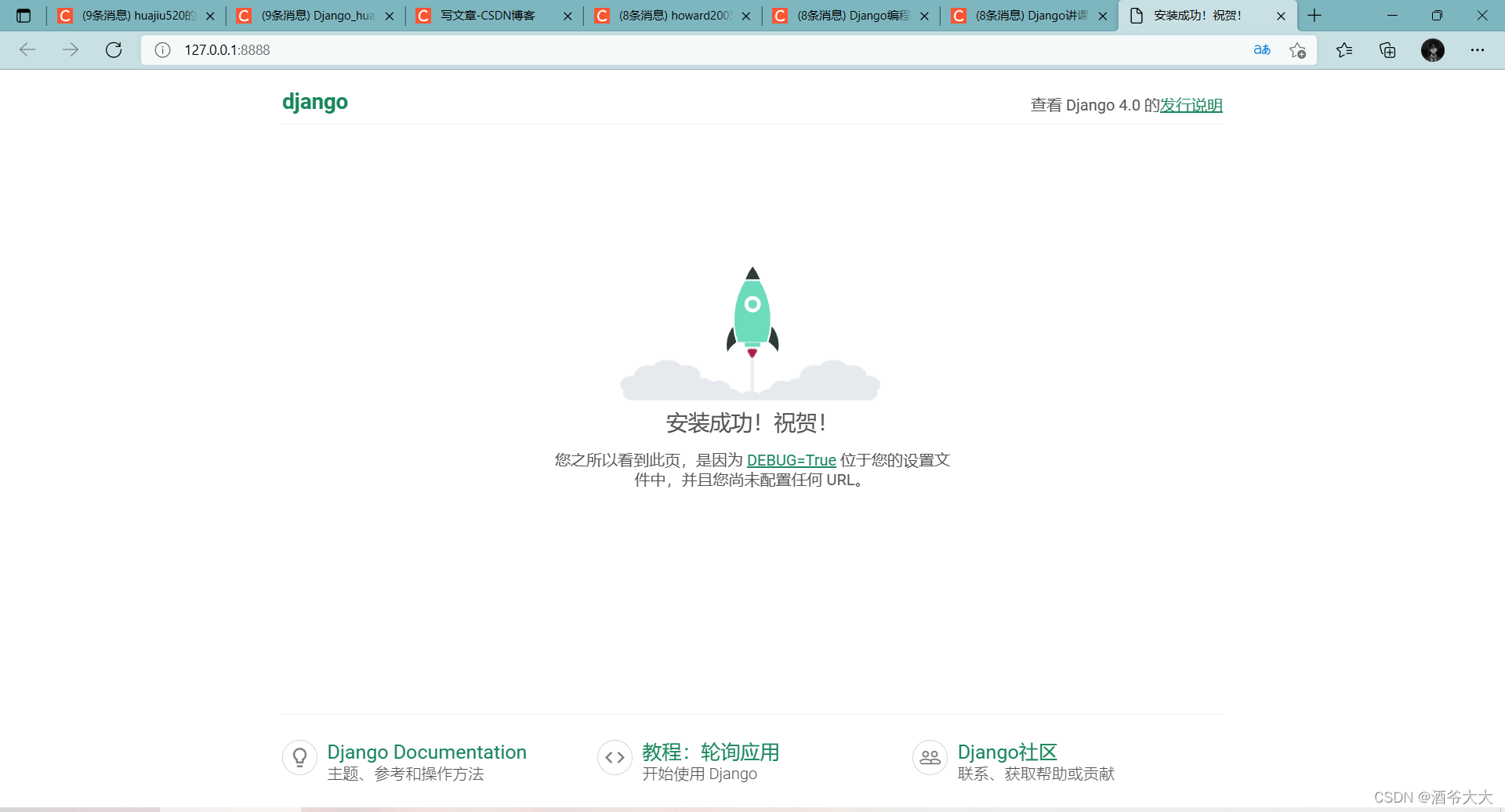Click the lightbulb Documentation icon
Image resolution: width=1505 pixels, height=812 pixels.
tap(299, 757)
